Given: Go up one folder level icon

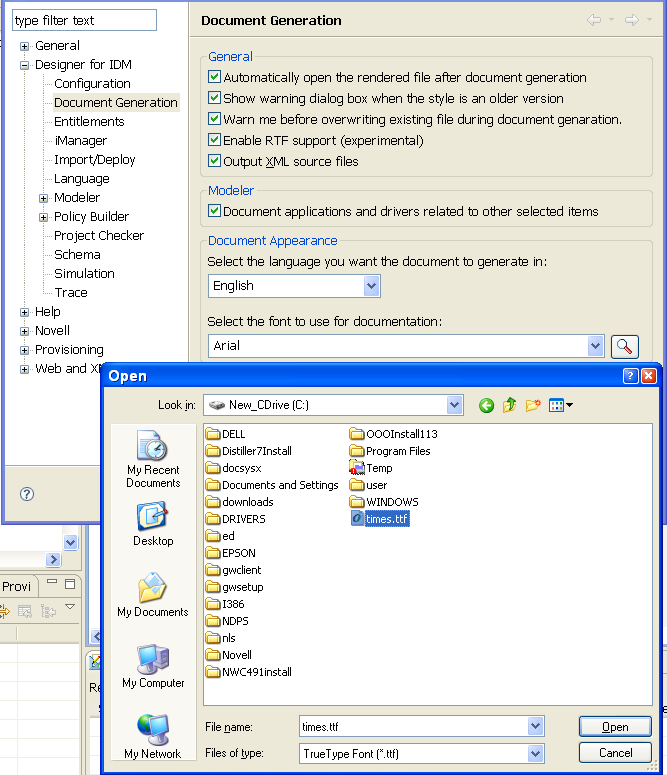Looking at the screenshot, I should (x=509, y=406).
